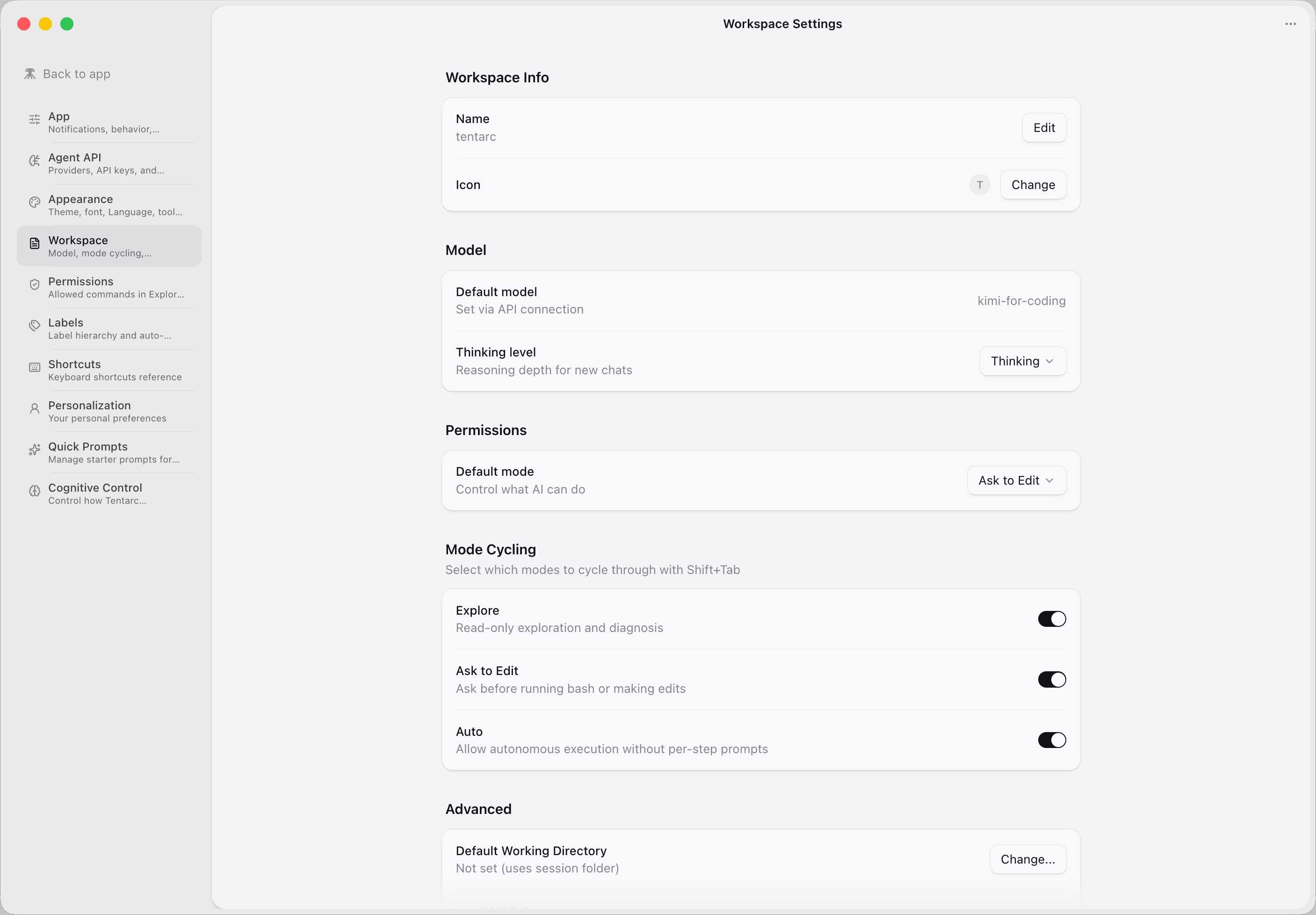Change the default working directory
Screen dimensions: 1316x915
[x=1028, y=859]
